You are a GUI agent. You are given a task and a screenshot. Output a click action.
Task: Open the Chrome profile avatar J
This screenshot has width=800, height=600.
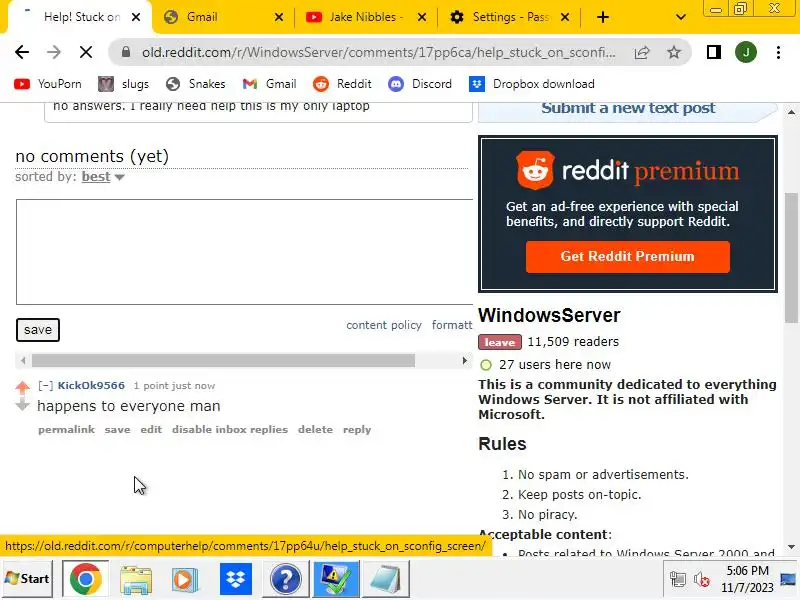click(x=745, y=52)
